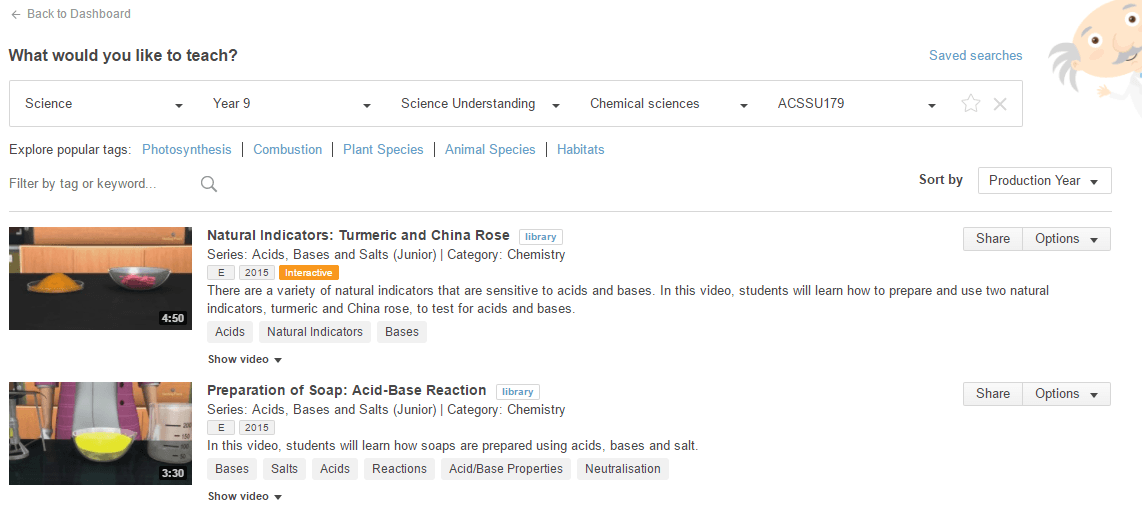Expand the Science Understanding dropdown

[479, 104]
